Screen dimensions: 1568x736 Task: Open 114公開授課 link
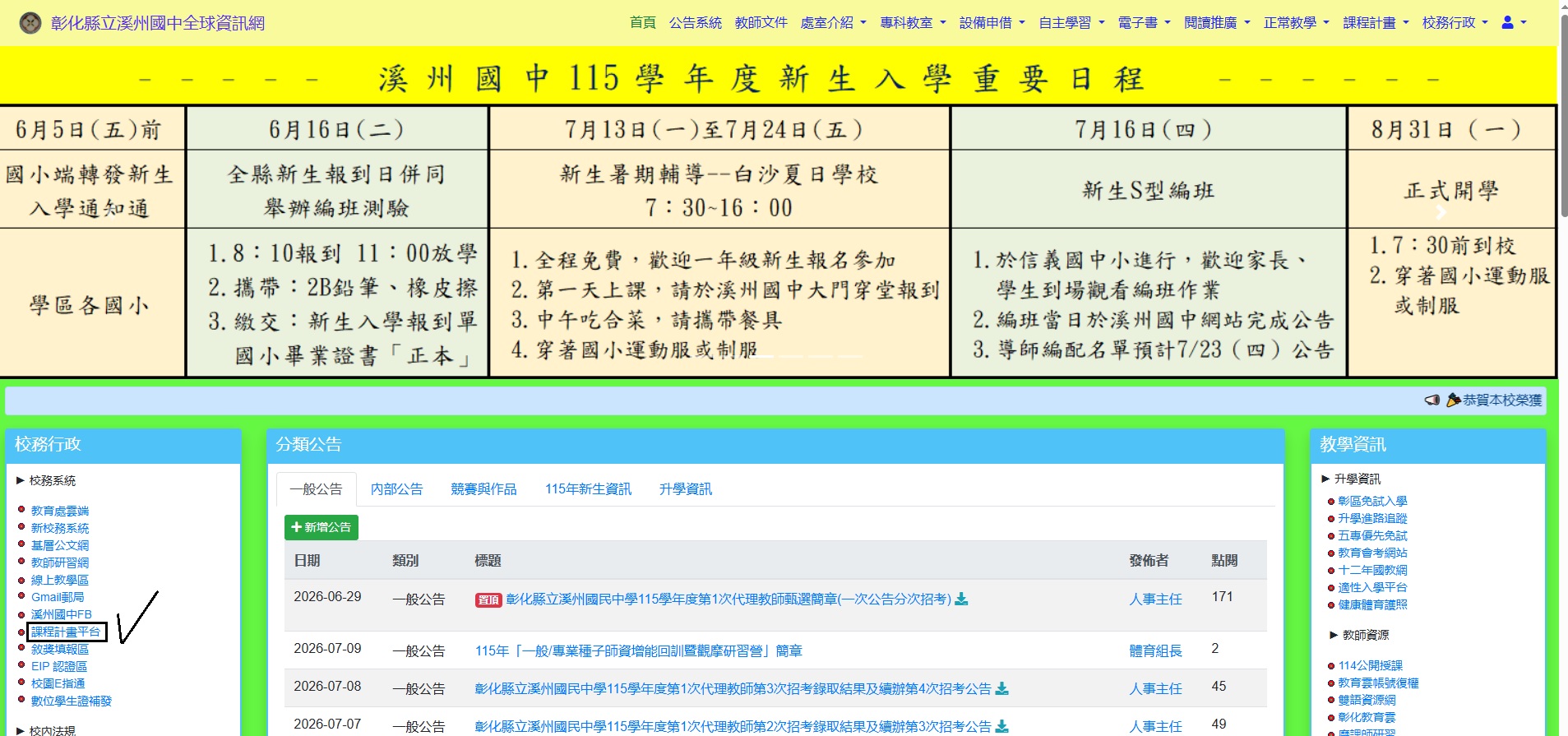pyautogui.click(x=1371, y=666)
